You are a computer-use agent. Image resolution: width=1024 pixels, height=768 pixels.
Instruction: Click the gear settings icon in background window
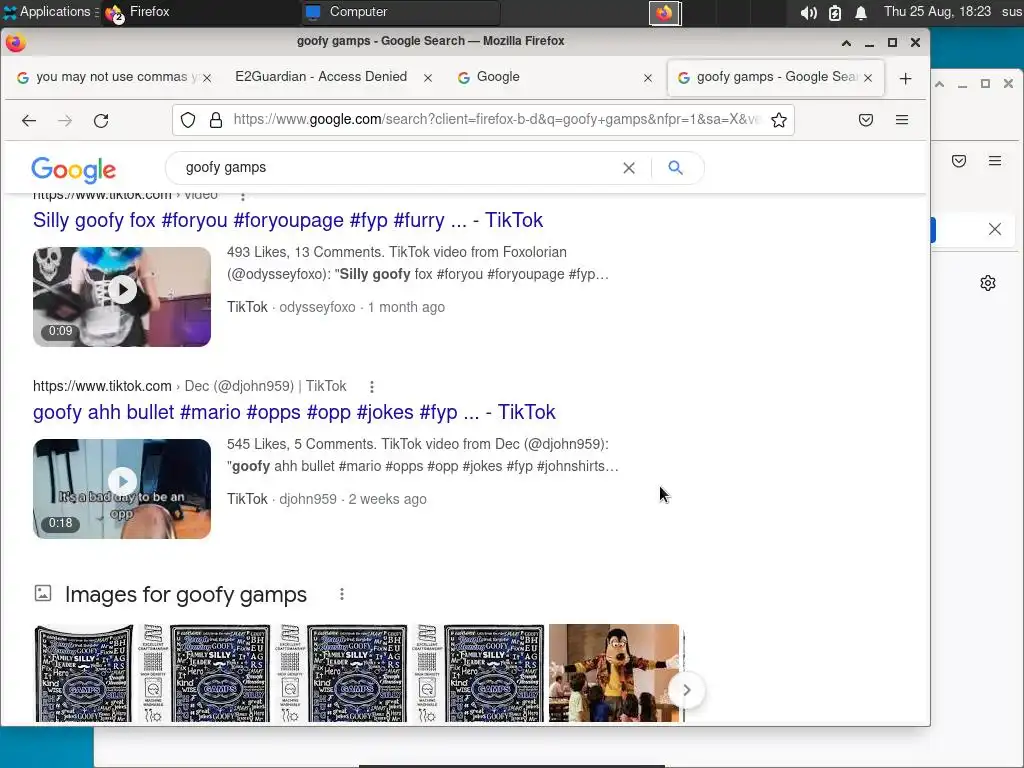pyautogui.click(x=987, y=283)
